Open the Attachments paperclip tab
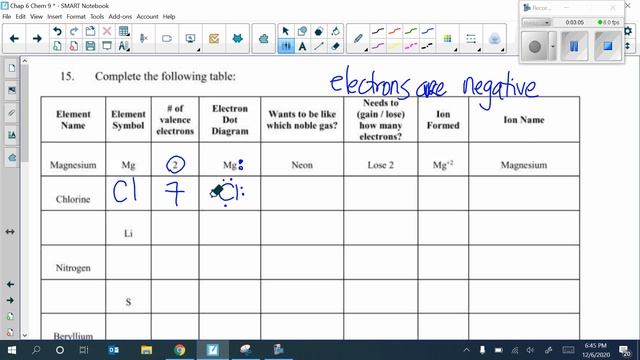 click(x=11, y=113)
